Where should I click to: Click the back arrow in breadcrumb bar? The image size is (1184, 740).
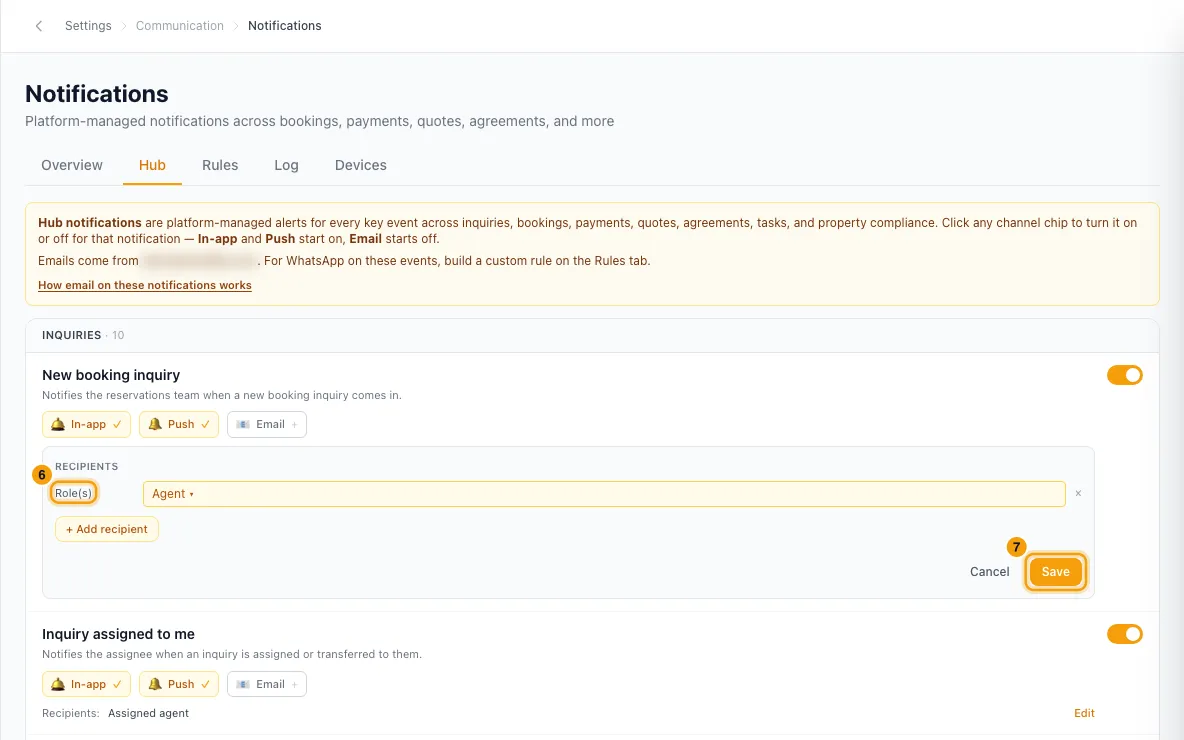click(39, 26)
